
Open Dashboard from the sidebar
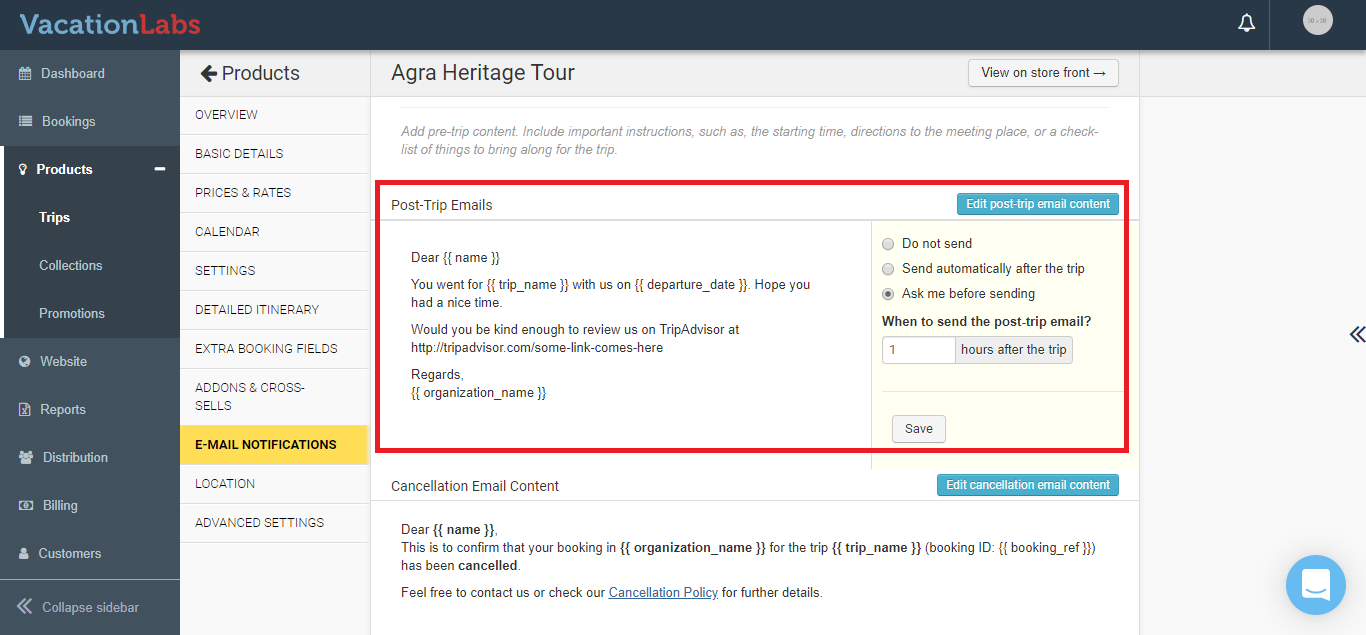click(72, 73)
